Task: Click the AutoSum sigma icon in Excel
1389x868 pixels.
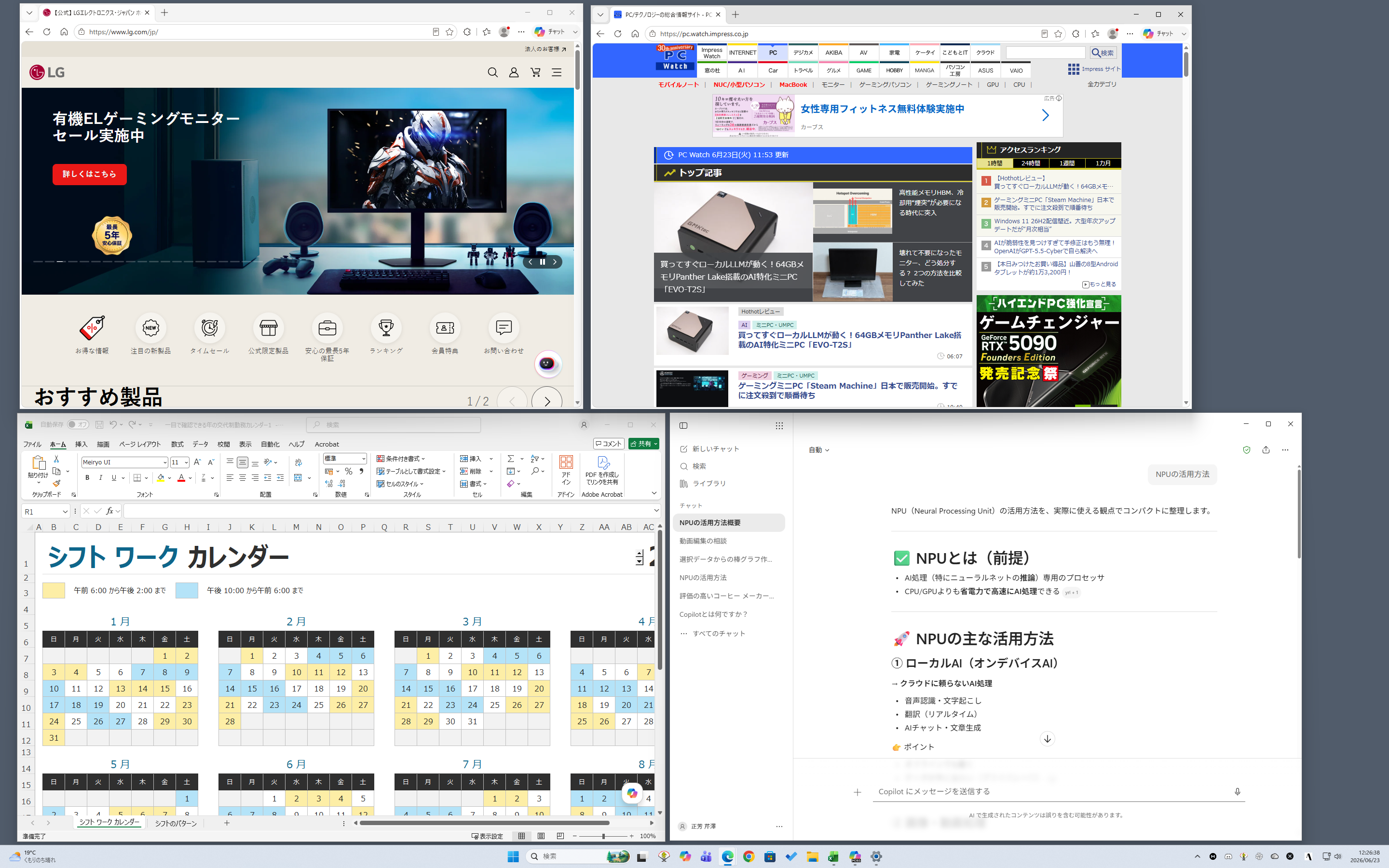Action: click(510, 459)
